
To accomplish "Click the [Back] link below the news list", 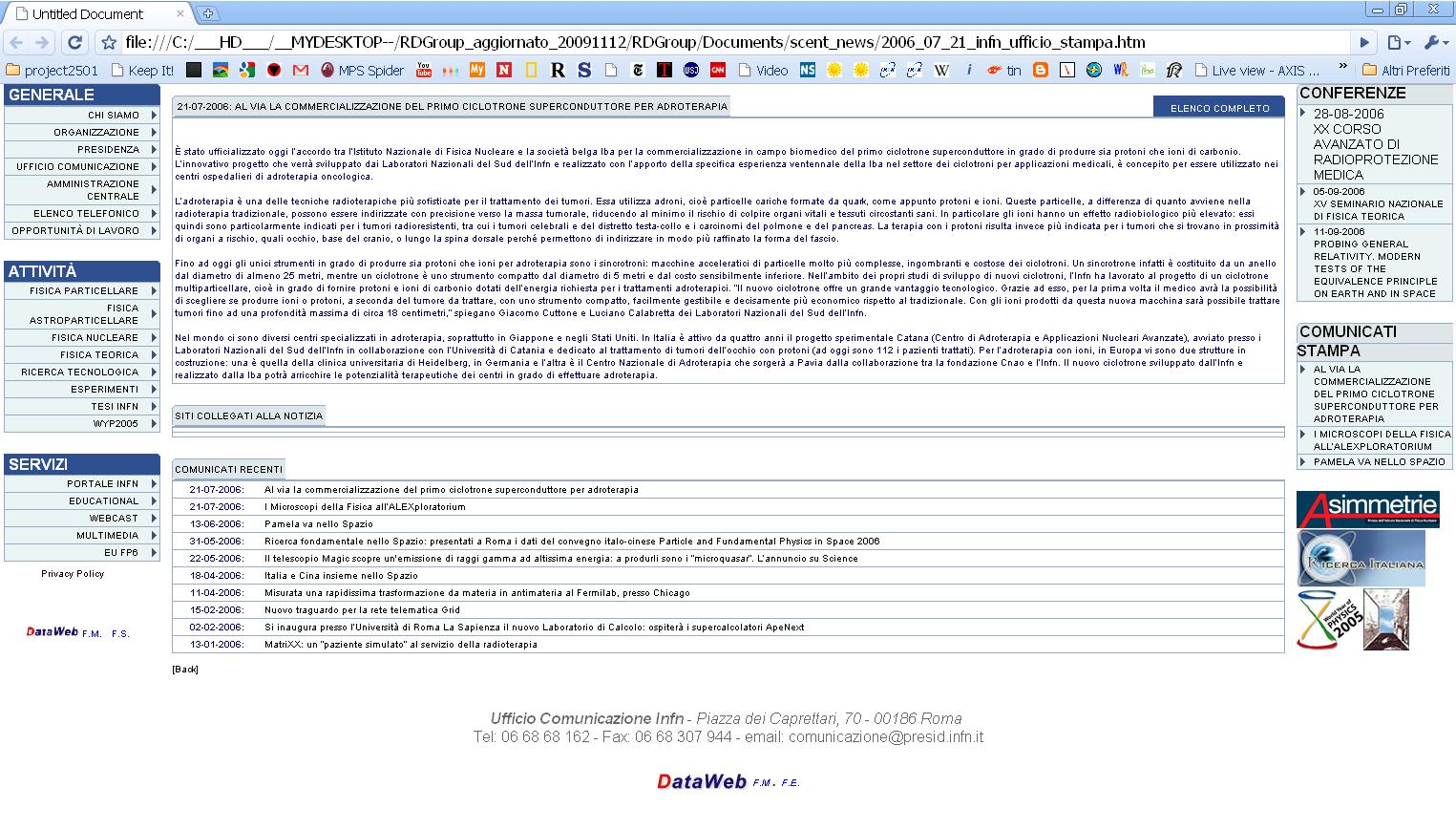I will 185,670.
